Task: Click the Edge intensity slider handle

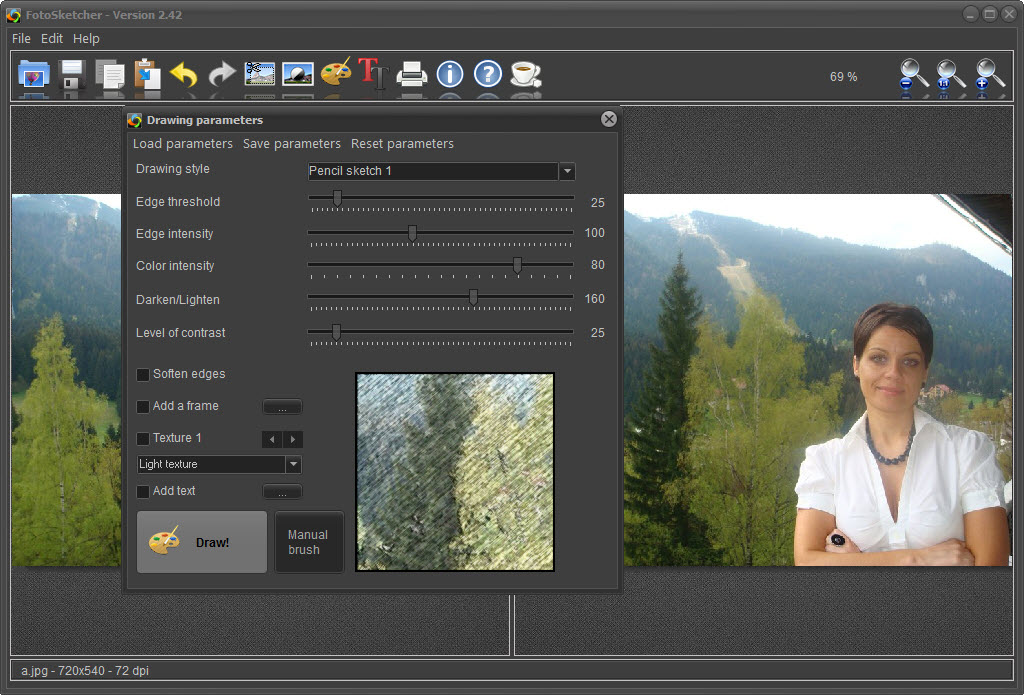Action: pos(412,233)
